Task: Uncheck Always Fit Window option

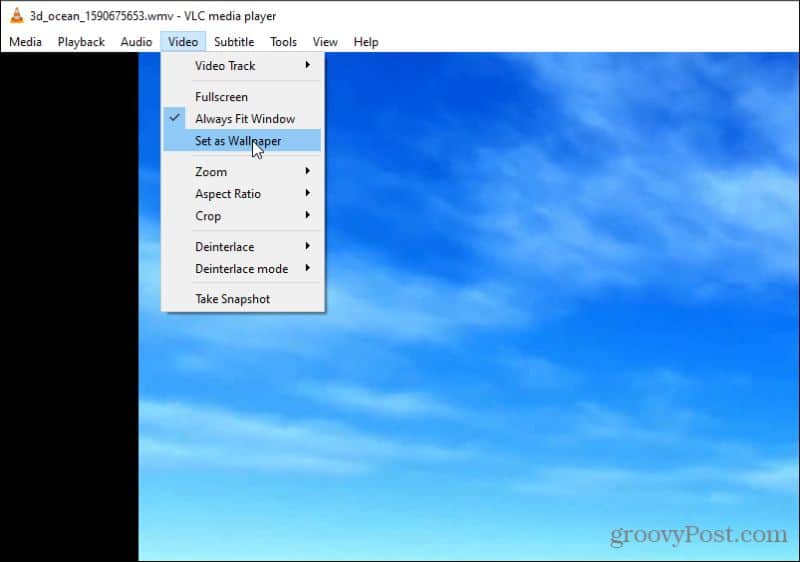Action: pos(242,119)
